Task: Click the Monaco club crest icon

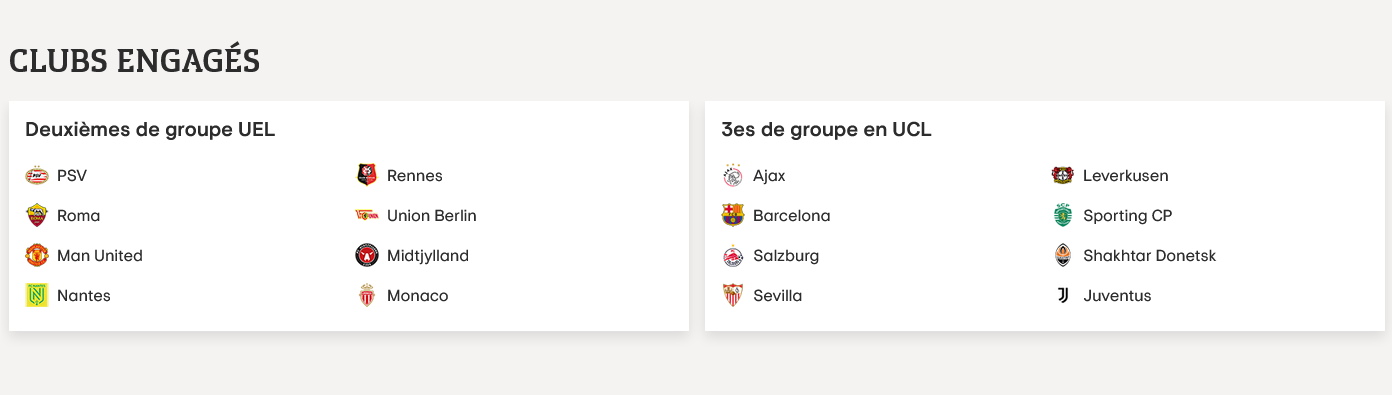Action: (367, 296)
